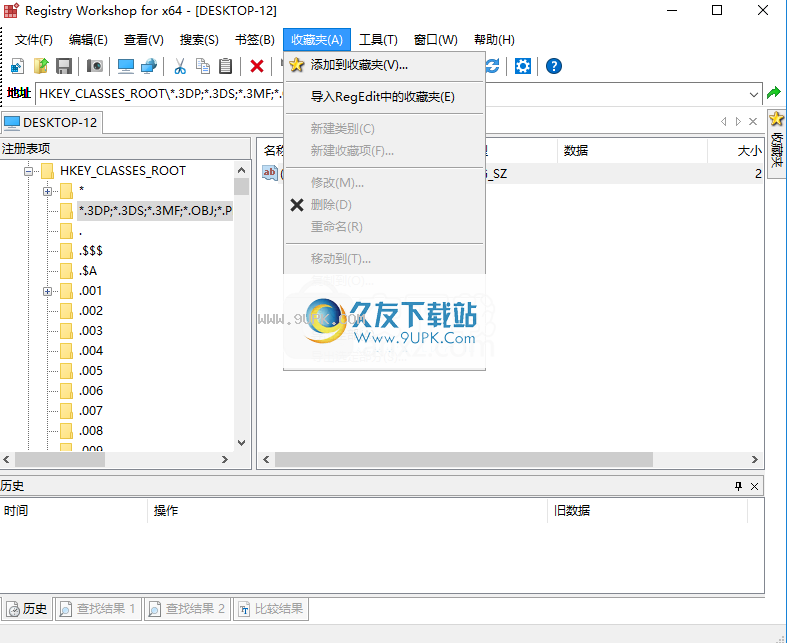Expand the * key node
This screenshot has width=788, height=643.
pyautogui.click(x=47, y=192)
